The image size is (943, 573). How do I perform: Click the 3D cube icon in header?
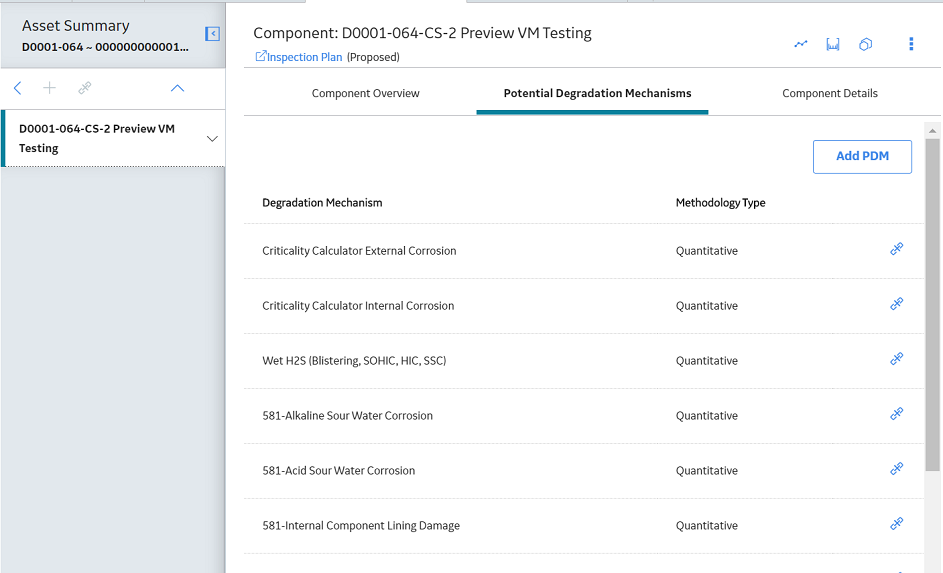click(865, 44)
